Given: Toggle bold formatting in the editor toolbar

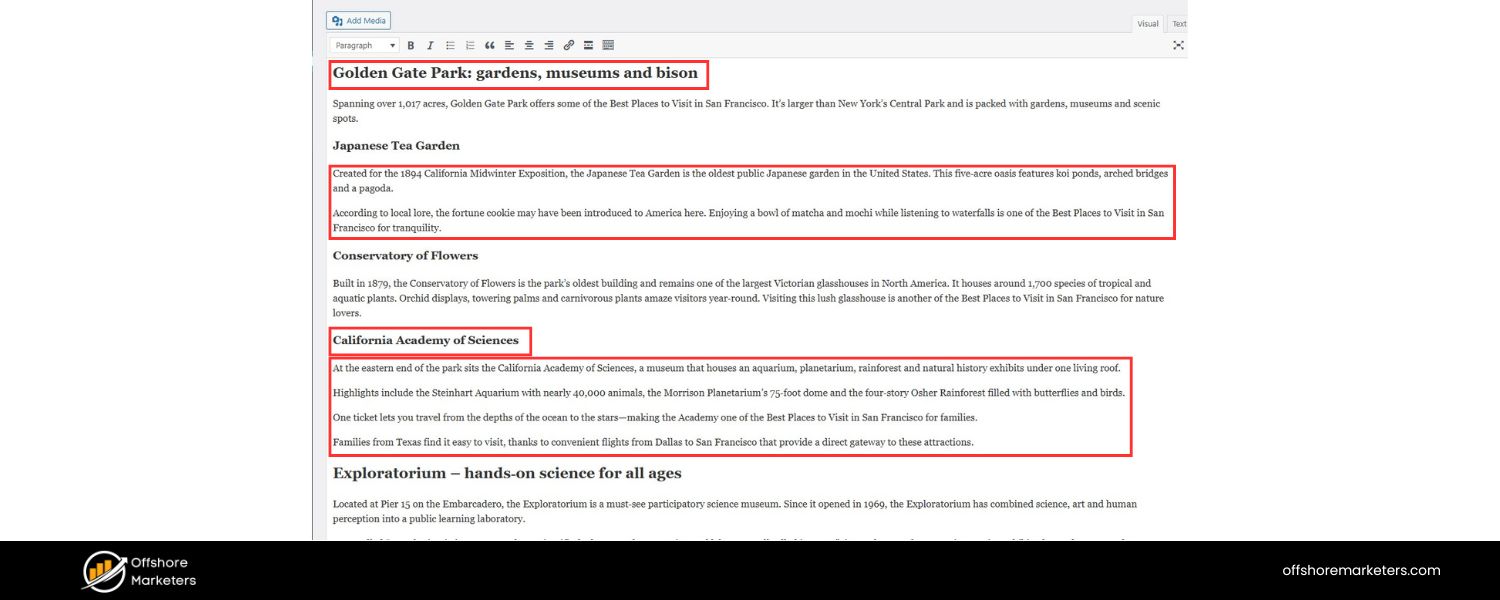Looking at the screenshot, I should [410, 45].
